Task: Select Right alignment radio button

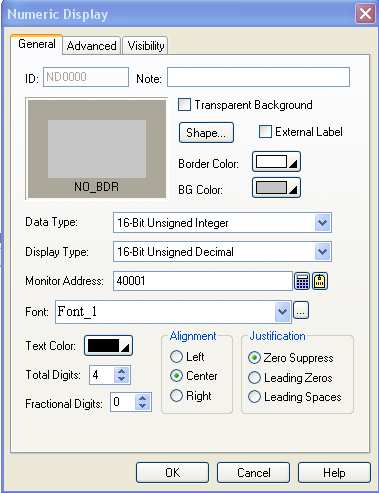Action: click(x=176, y=396)
